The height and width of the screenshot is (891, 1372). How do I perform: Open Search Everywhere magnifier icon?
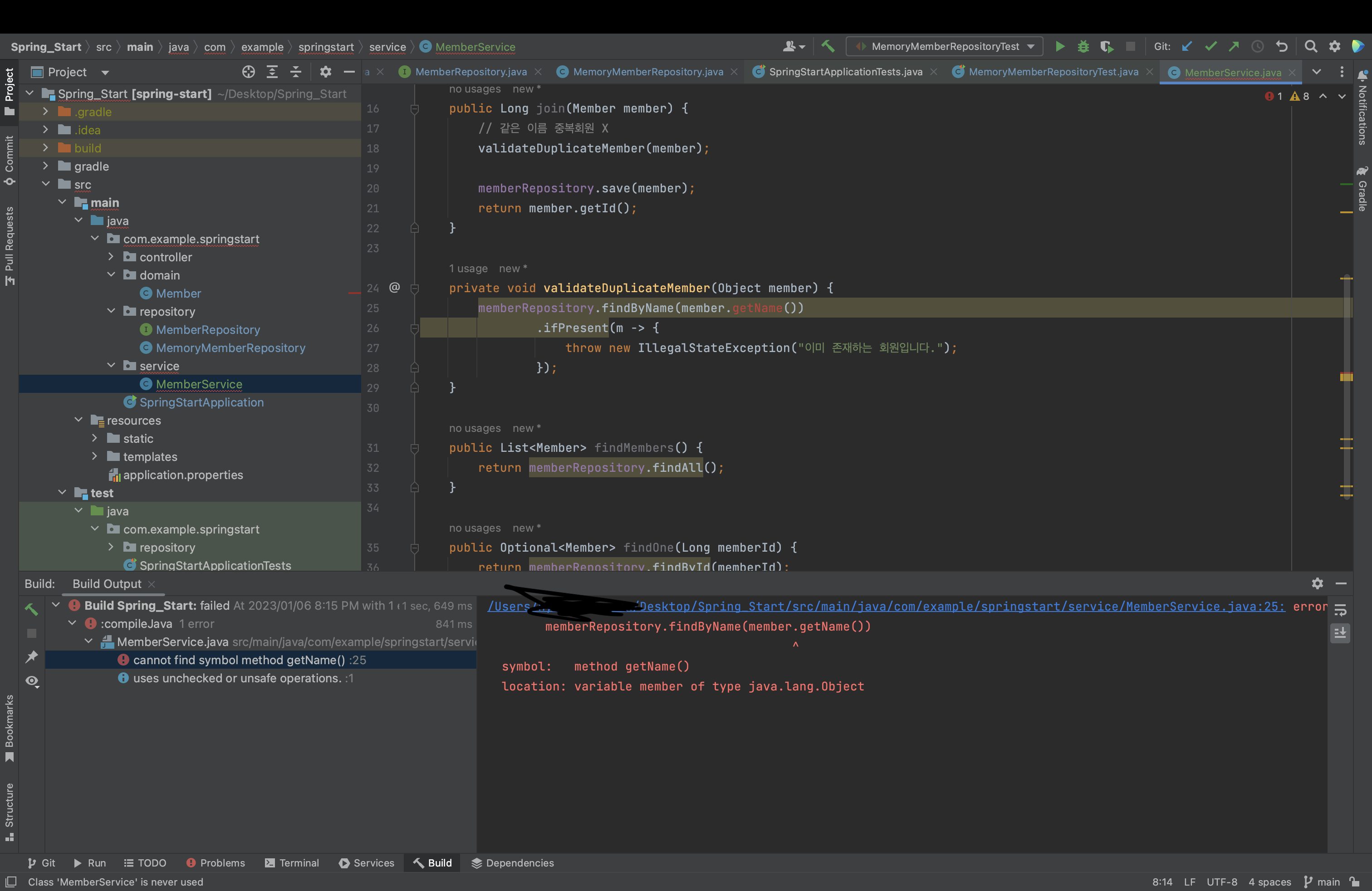pos(1310,47)
